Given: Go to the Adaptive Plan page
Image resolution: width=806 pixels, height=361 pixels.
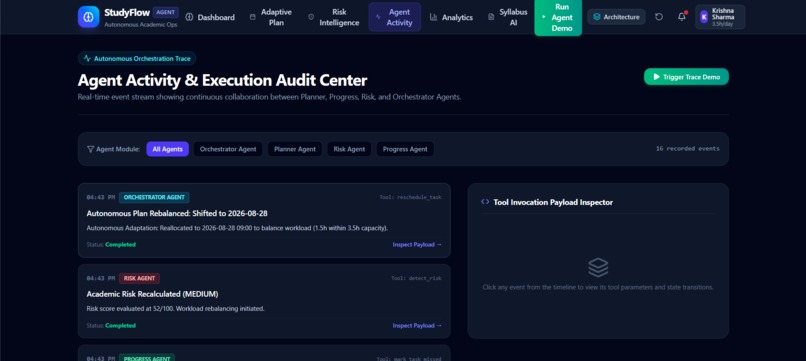Looking at the screenshot, I should click(271, 17).
